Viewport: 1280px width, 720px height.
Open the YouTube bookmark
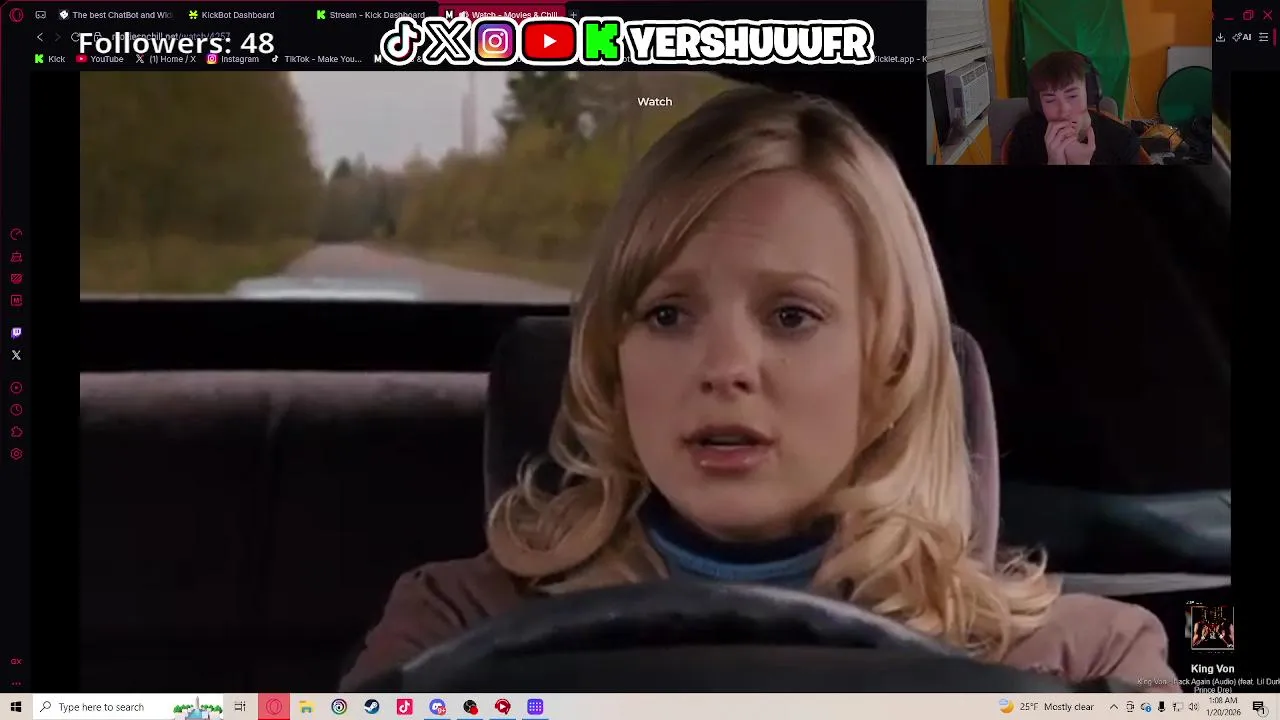point(100,59)
